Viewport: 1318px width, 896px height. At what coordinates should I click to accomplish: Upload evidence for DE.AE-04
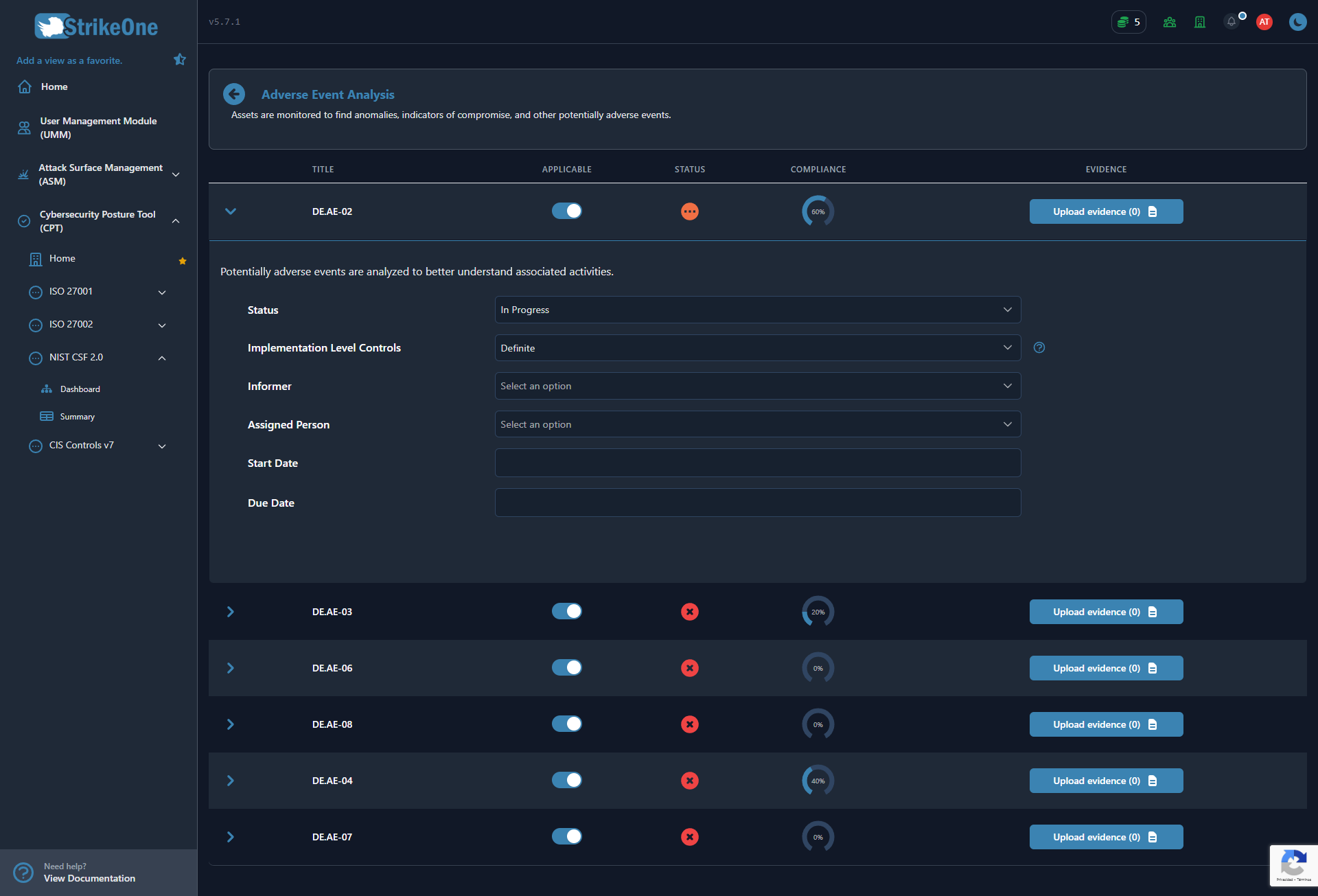point(1106,781)
